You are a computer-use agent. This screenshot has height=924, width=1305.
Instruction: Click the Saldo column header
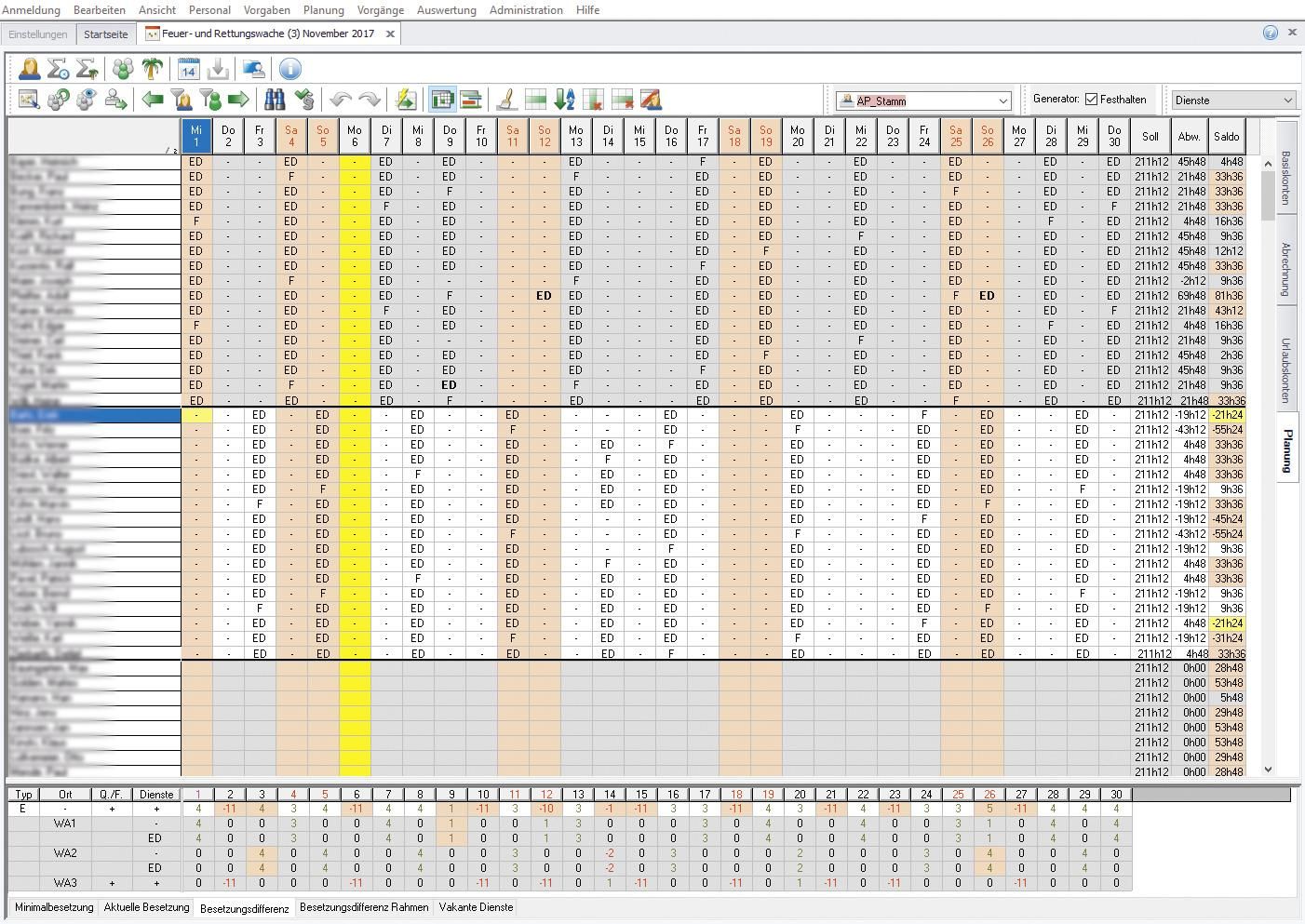pos(1226,137)
